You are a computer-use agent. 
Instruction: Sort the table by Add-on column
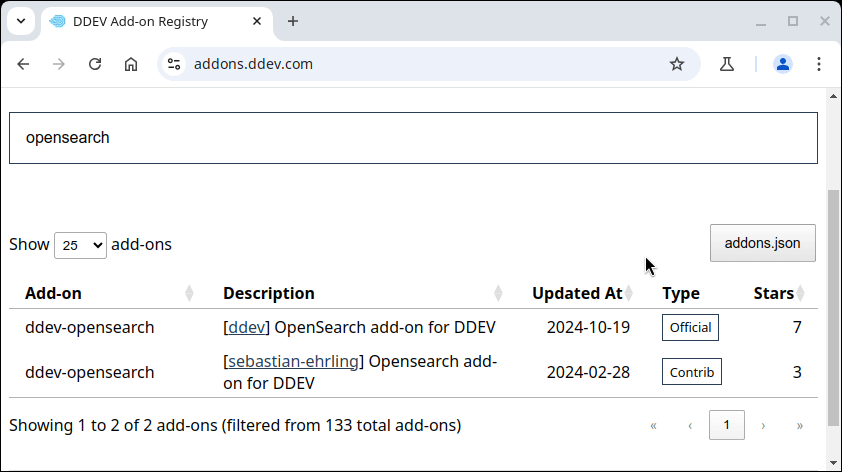[54, 293]
